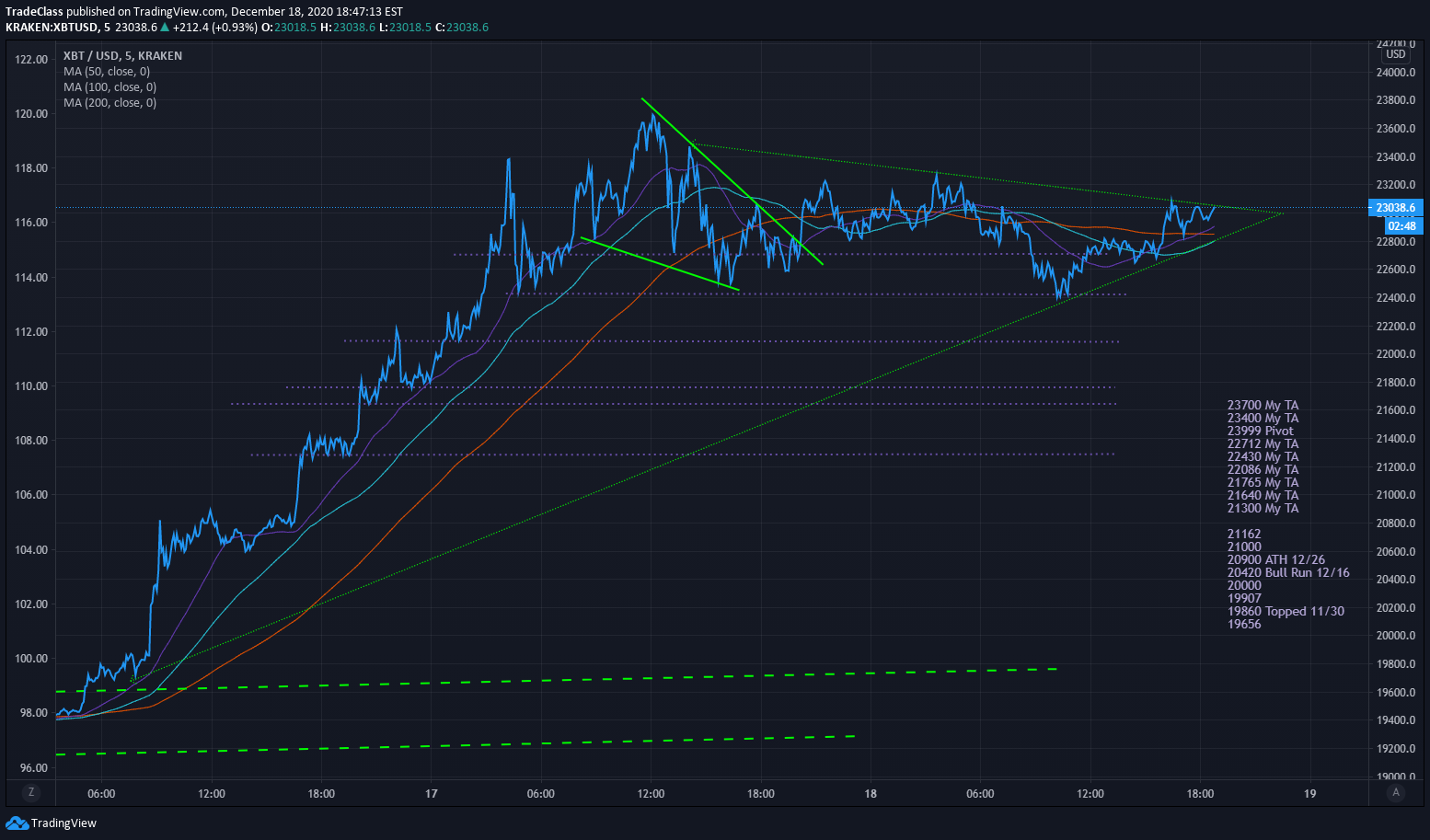Screen dimensions: 1430x840
Task: Click the '22430 My TA' annotation
Action: tap(1263, 456)
